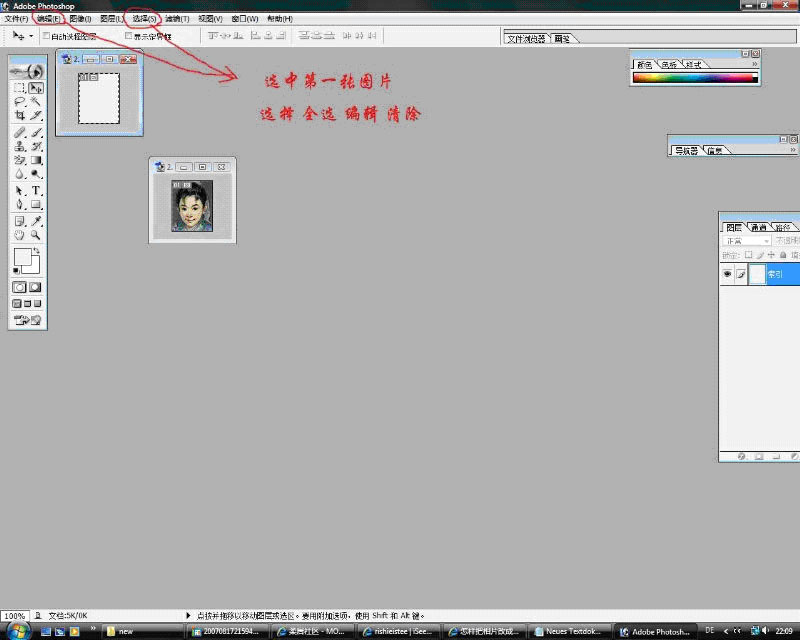This screenshot has width=800, height=640.
Task: Switch to the 文件浏览器 tab in palette well
Action: [x=527, y=39]
